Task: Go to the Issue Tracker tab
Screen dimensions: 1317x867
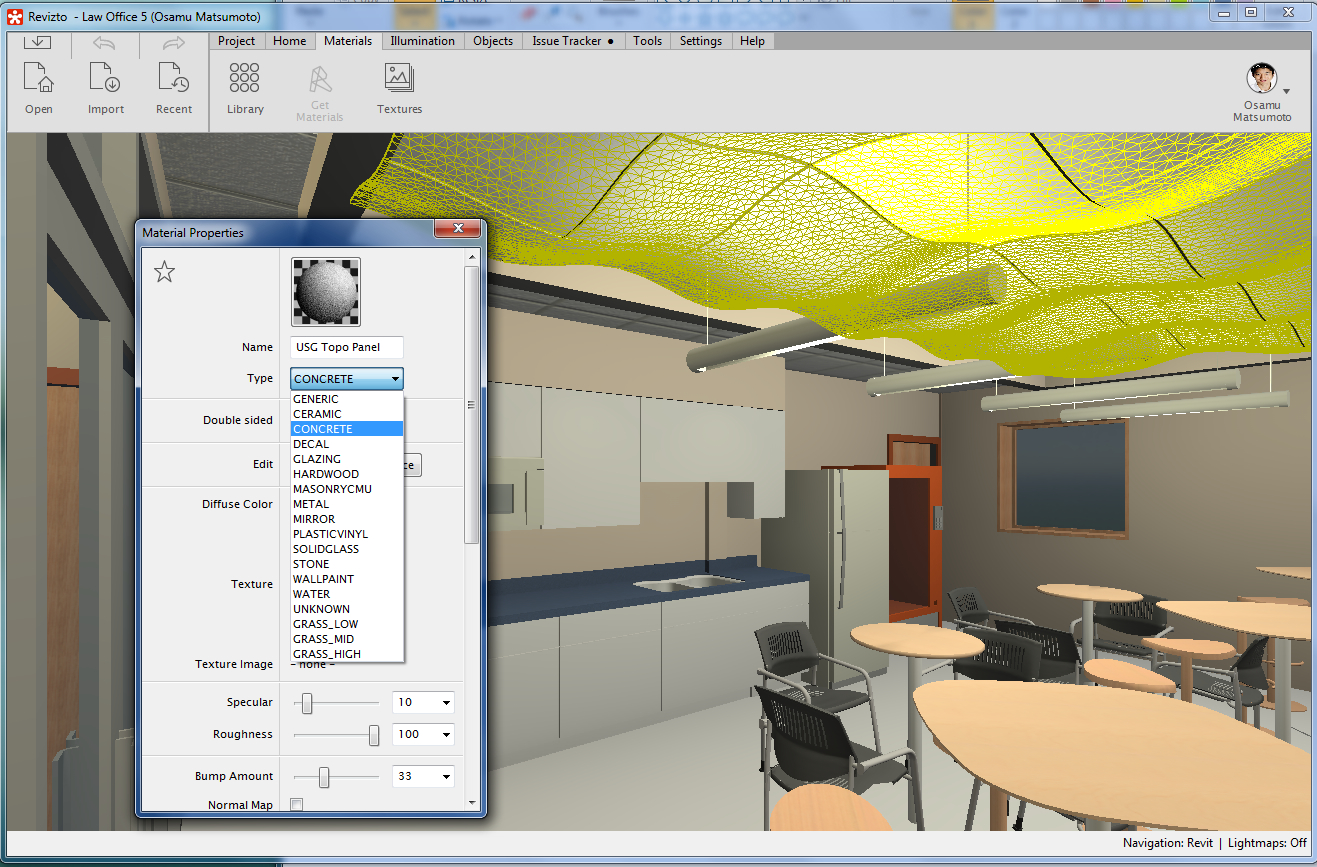Action: [x=573, y=41]
